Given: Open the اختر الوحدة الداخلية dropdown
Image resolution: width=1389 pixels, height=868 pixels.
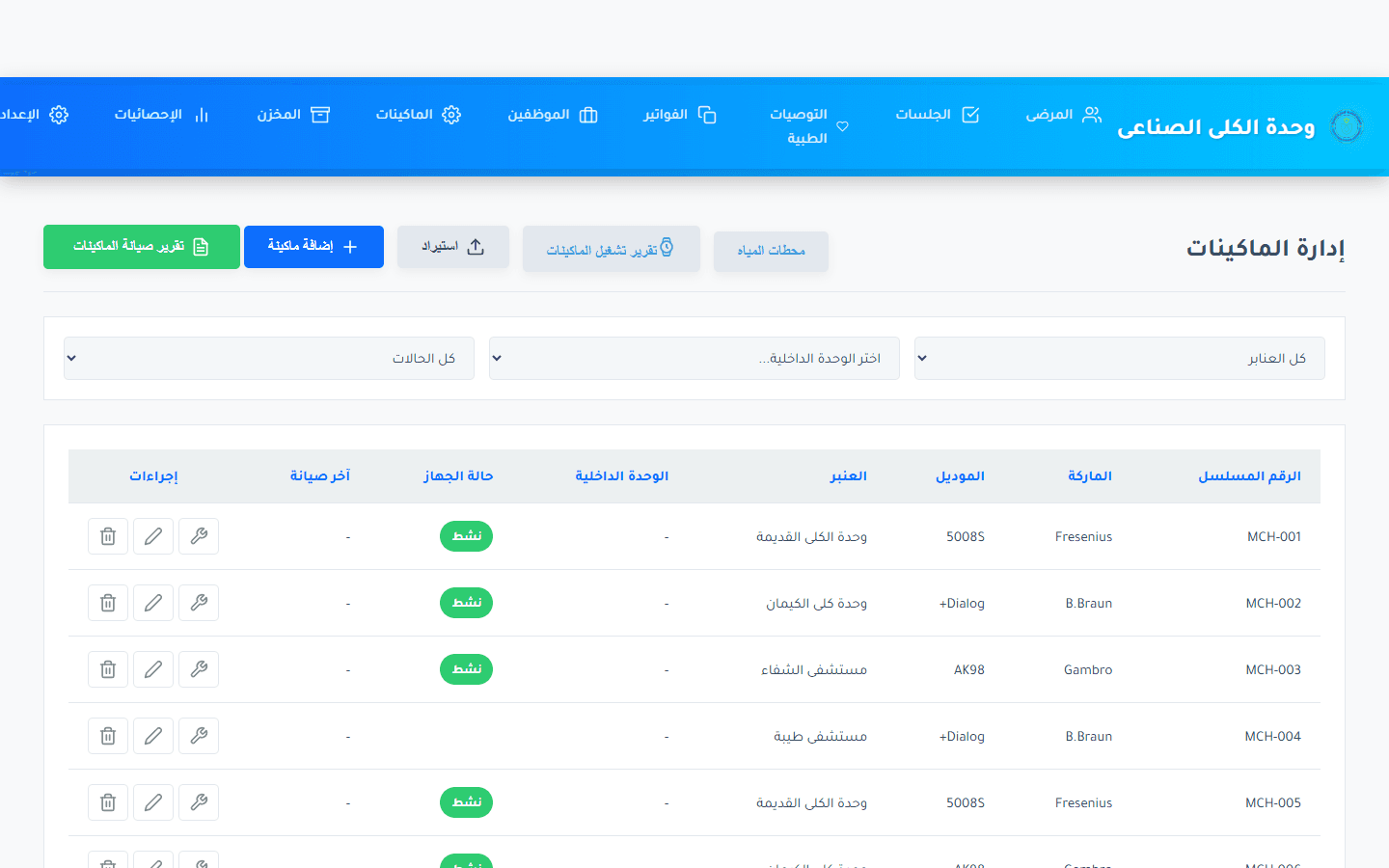Looking at the screenshot, I should coord(694,359).
